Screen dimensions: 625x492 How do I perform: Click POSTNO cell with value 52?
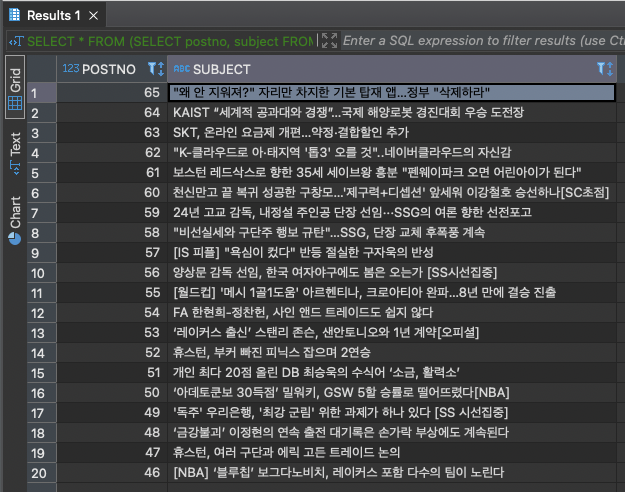pyautogui.click(x=112, y=352)
